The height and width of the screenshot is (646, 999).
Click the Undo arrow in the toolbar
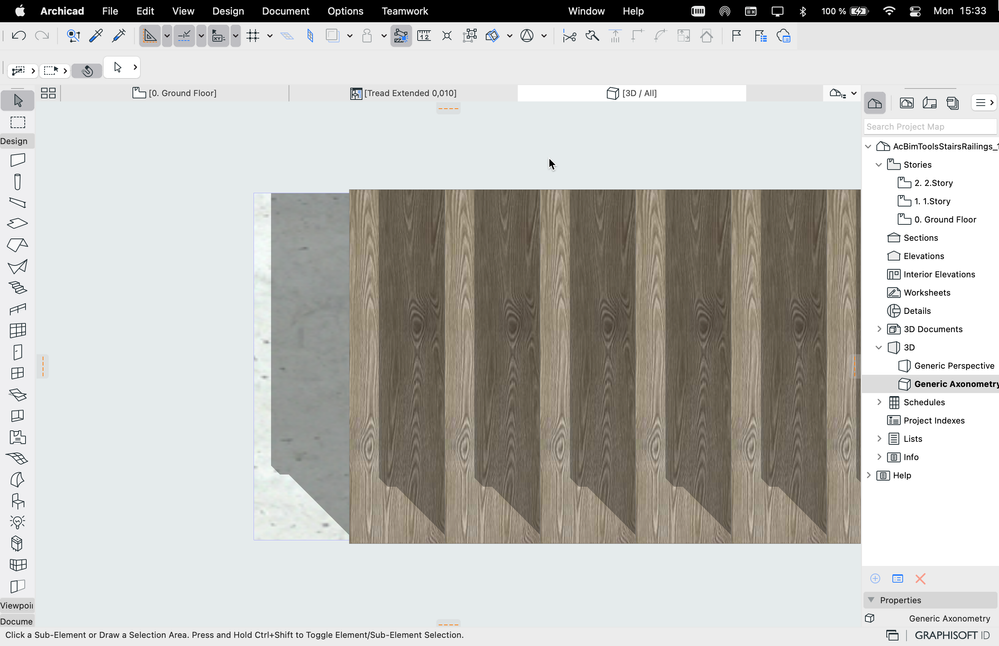pyautogui.click(x=19, y=36)
